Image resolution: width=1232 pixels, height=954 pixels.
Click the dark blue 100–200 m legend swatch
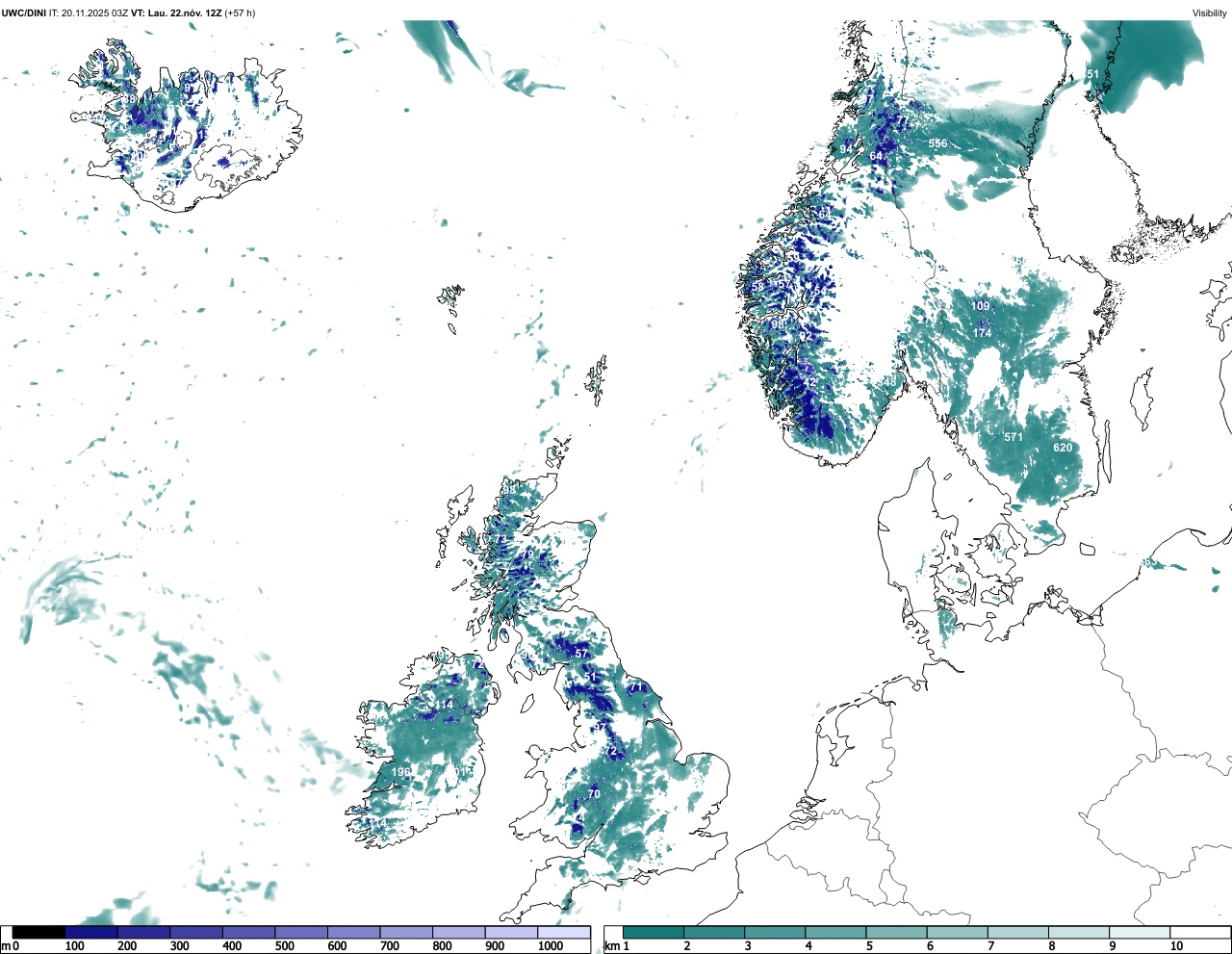coord(91,932)
